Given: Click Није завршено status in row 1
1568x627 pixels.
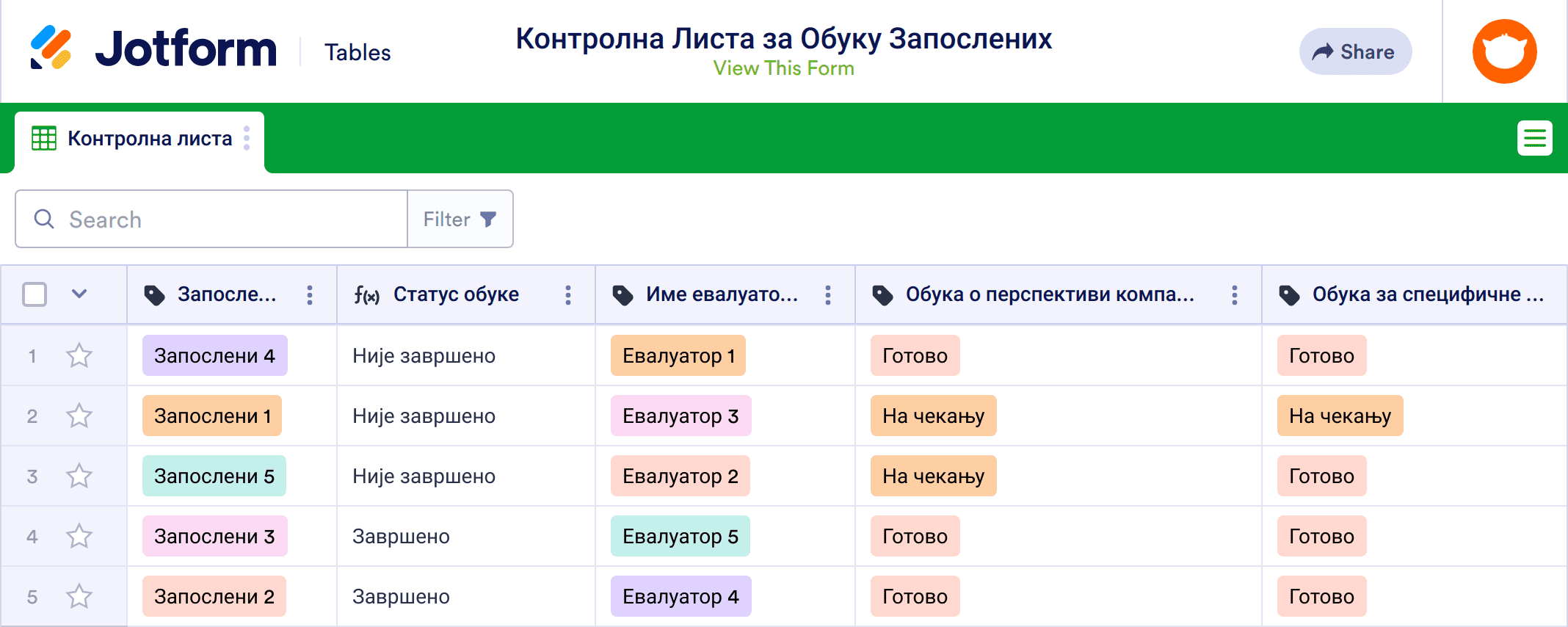Looking at the screenshot, I should (x=424, y=355).
